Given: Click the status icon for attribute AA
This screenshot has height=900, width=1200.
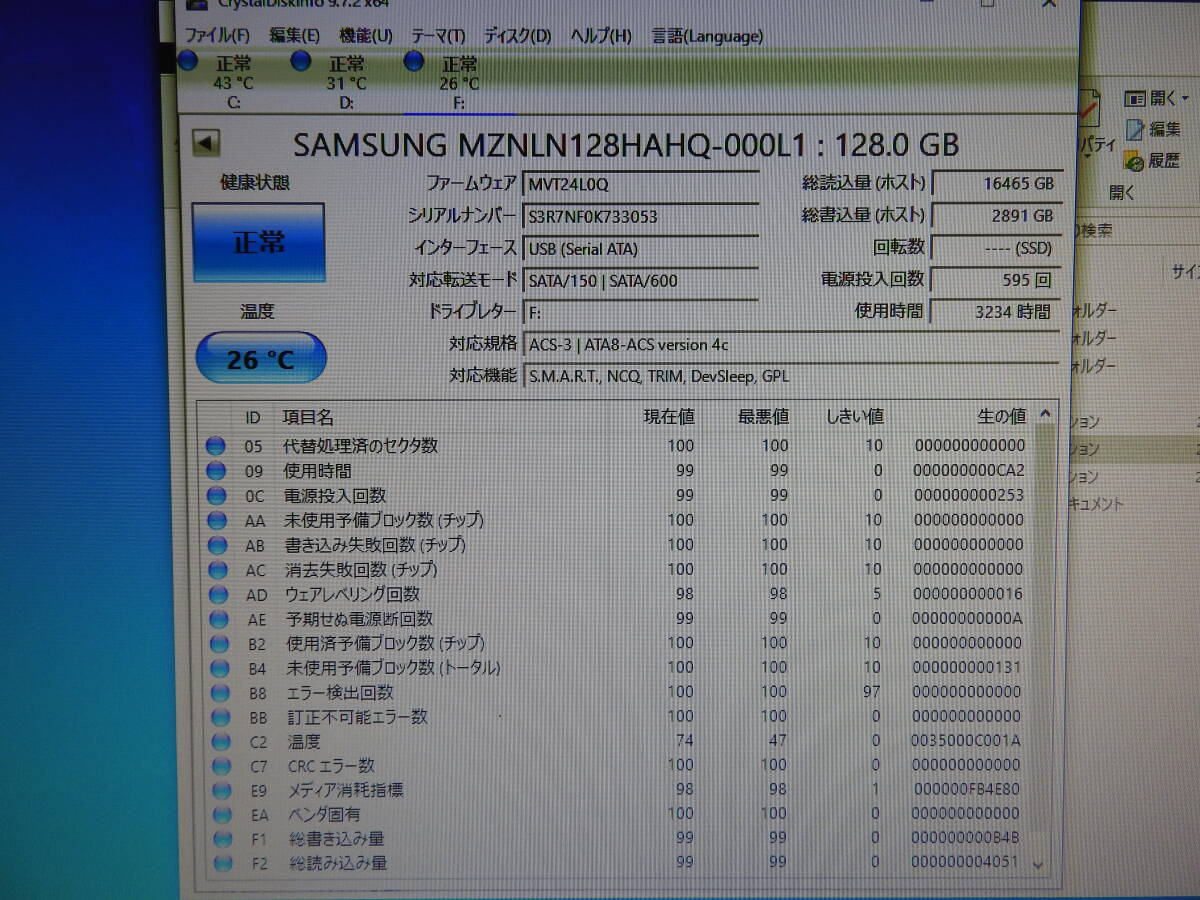Looking at the screenshot, I should pos(215,520).
